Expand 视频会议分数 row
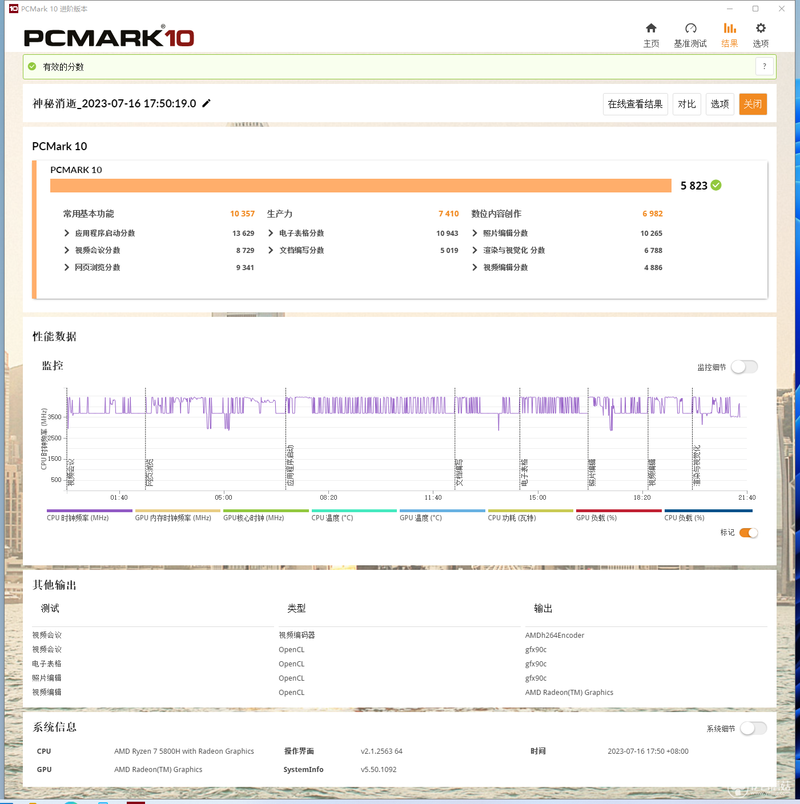The image size is (800, 804). click(x=67, y=250)
